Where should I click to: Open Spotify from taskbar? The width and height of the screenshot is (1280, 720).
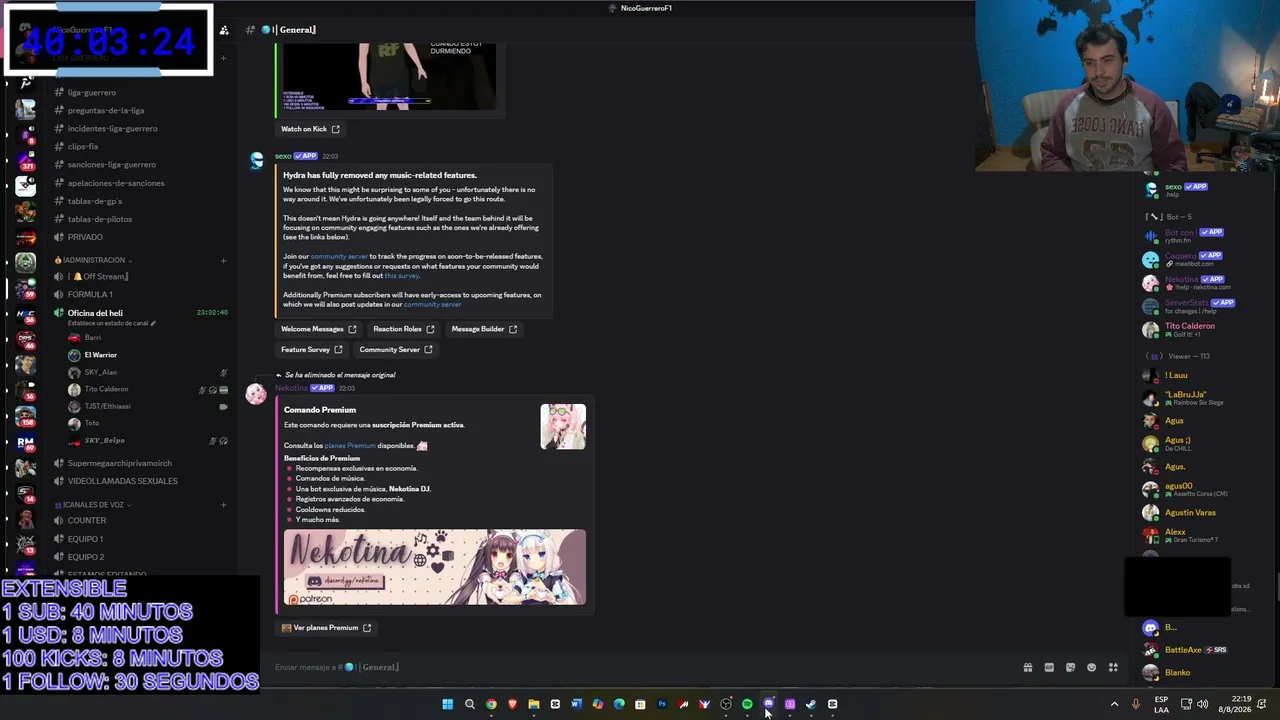747,704
